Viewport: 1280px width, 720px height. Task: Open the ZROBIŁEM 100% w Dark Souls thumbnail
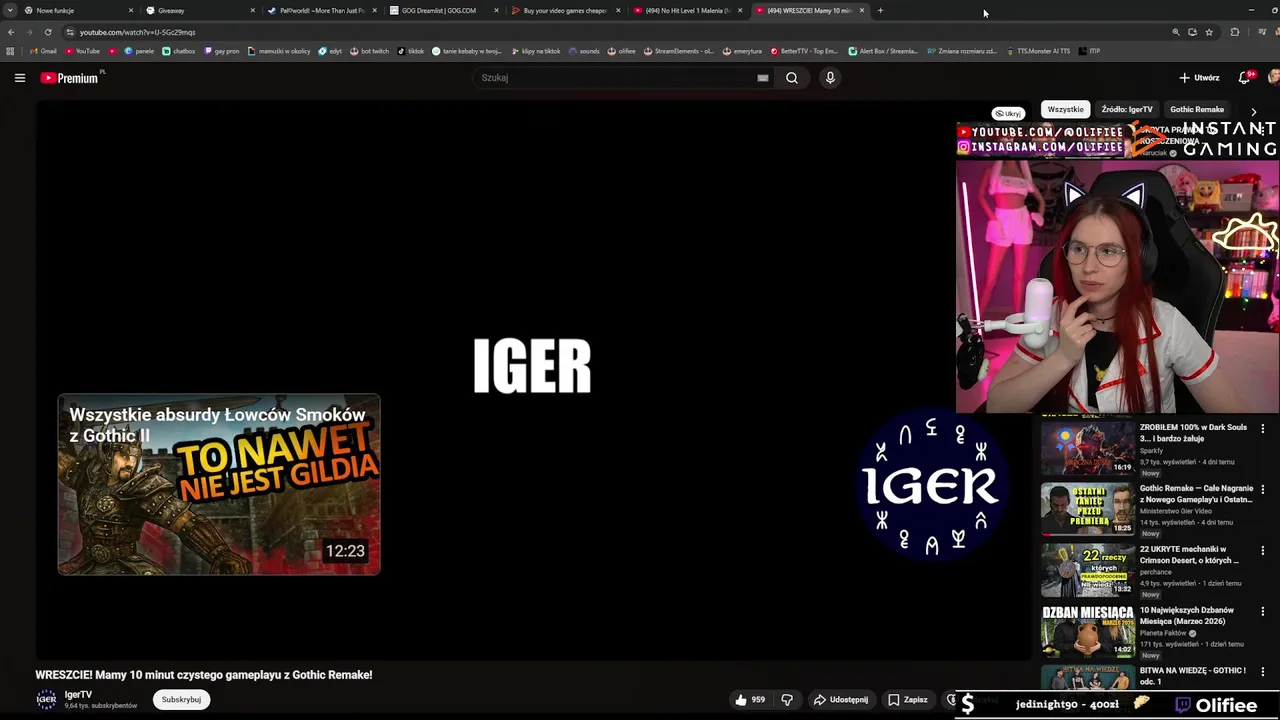click(1087, 448)
